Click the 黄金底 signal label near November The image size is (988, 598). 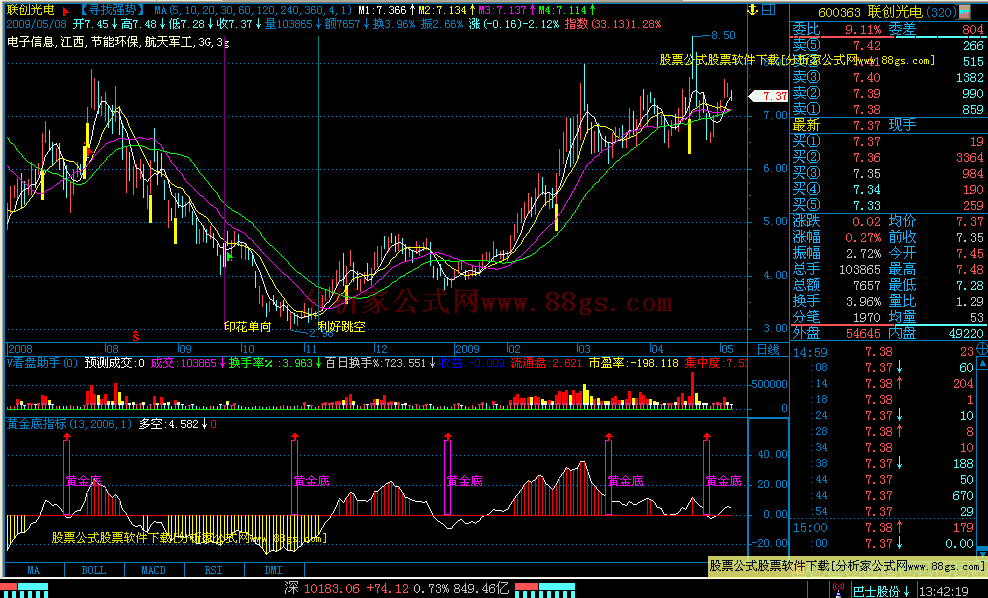click(x=311, y=481)
